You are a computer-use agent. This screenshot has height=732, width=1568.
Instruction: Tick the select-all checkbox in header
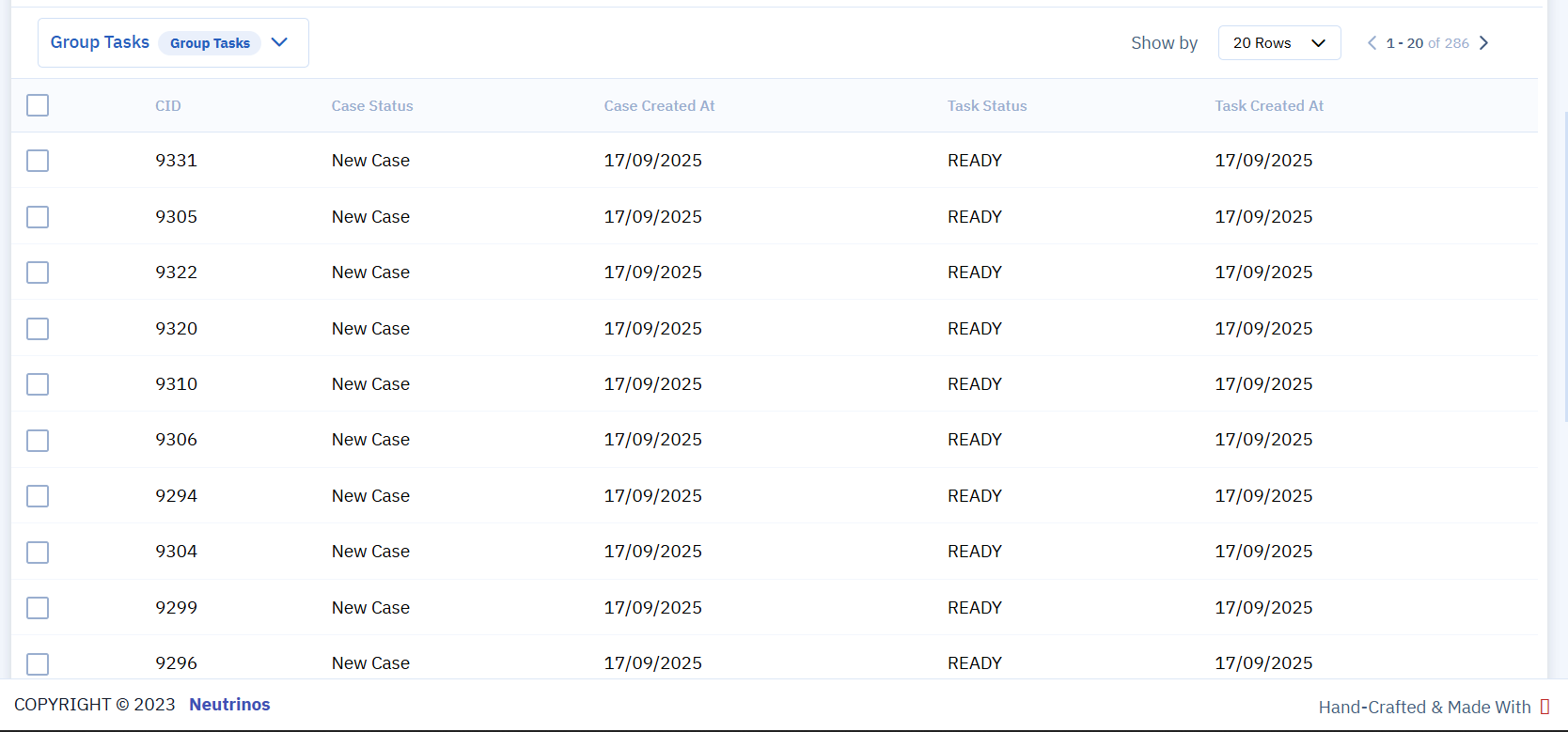click(38, 105)
